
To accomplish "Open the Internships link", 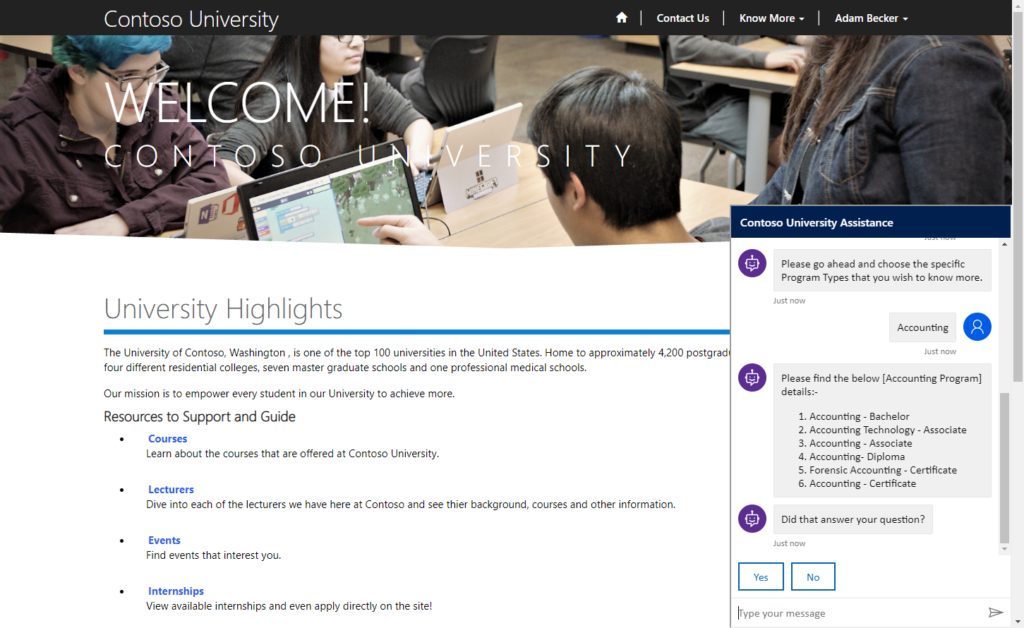I will pos(175,591).
